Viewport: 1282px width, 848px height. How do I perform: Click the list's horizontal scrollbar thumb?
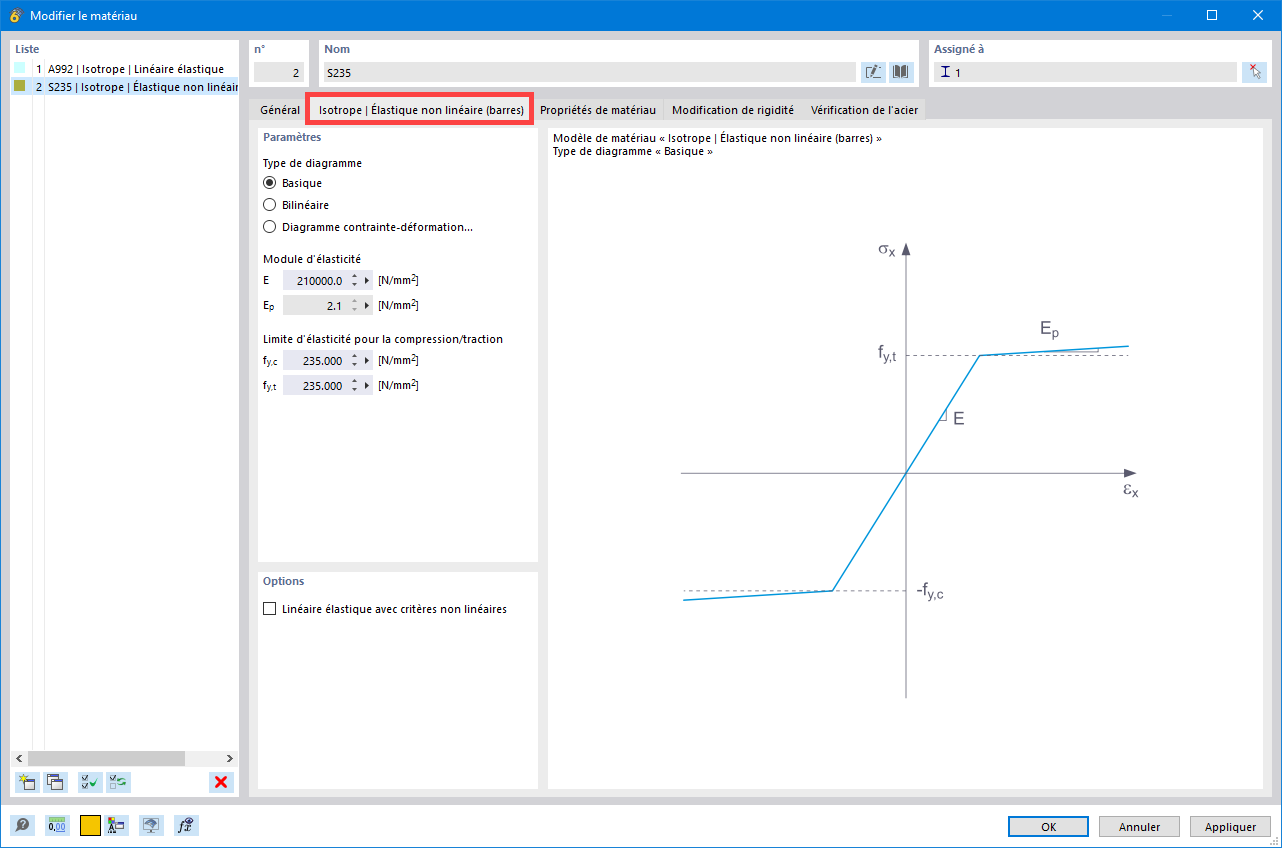(106, 758)
